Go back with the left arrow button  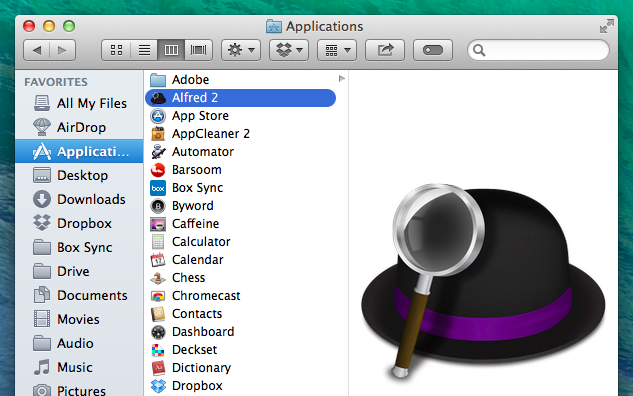(37, 50)
